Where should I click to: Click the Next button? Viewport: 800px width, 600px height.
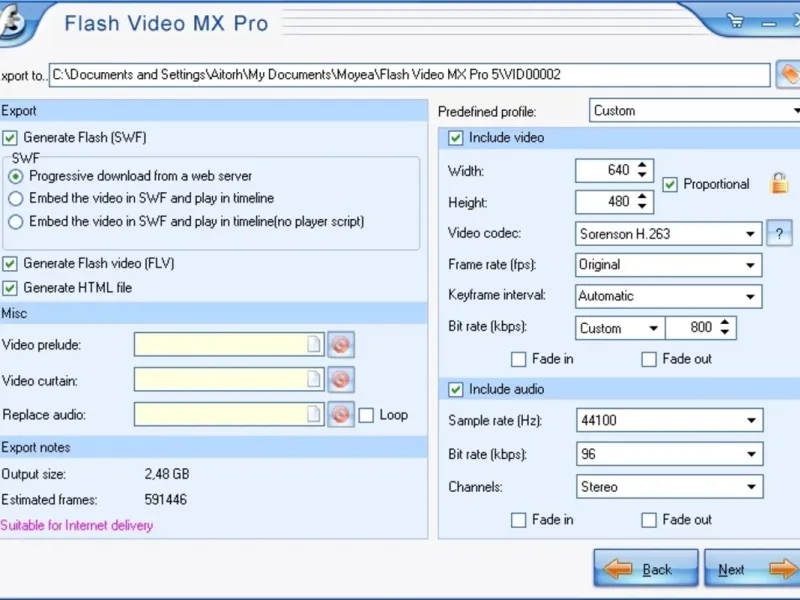753,568
